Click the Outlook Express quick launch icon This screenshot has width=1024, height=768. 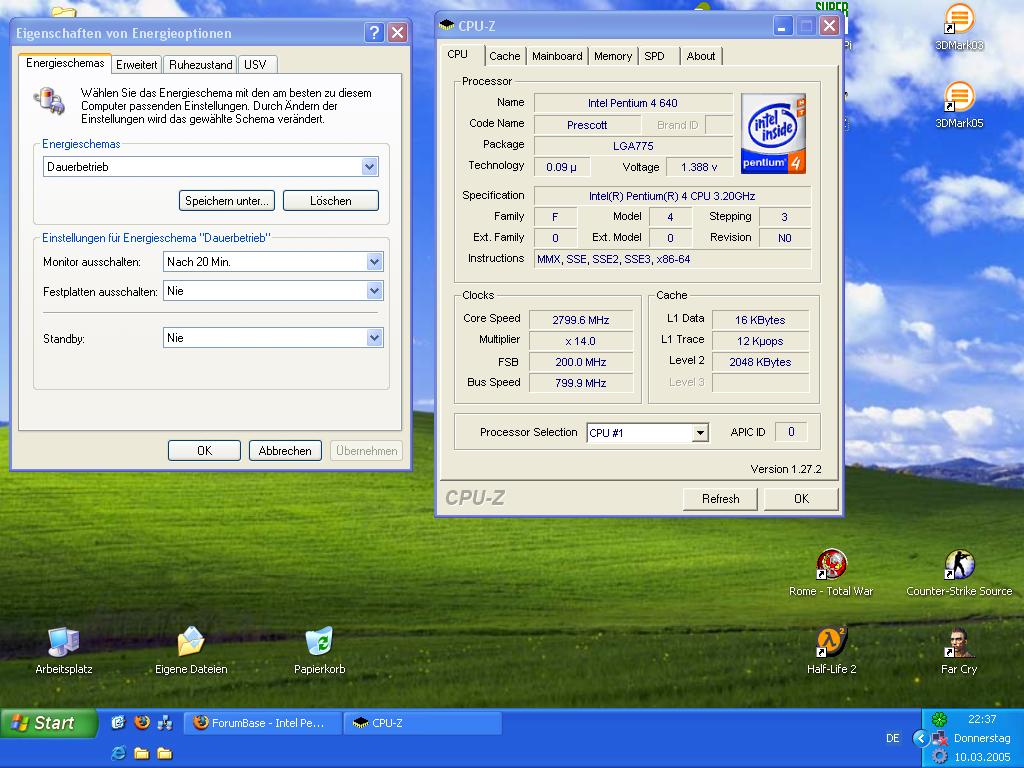(118, 722)
